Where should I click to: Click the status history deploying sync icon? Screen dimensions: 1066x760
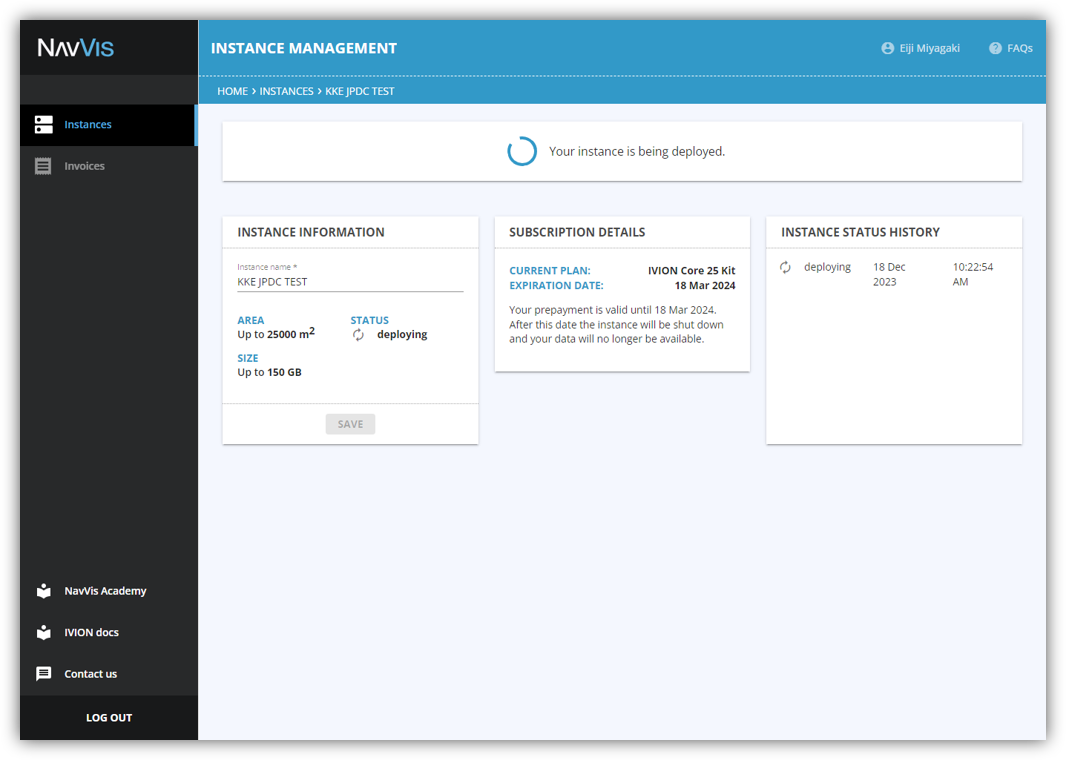pyautogui.click(x=785, y=267)
